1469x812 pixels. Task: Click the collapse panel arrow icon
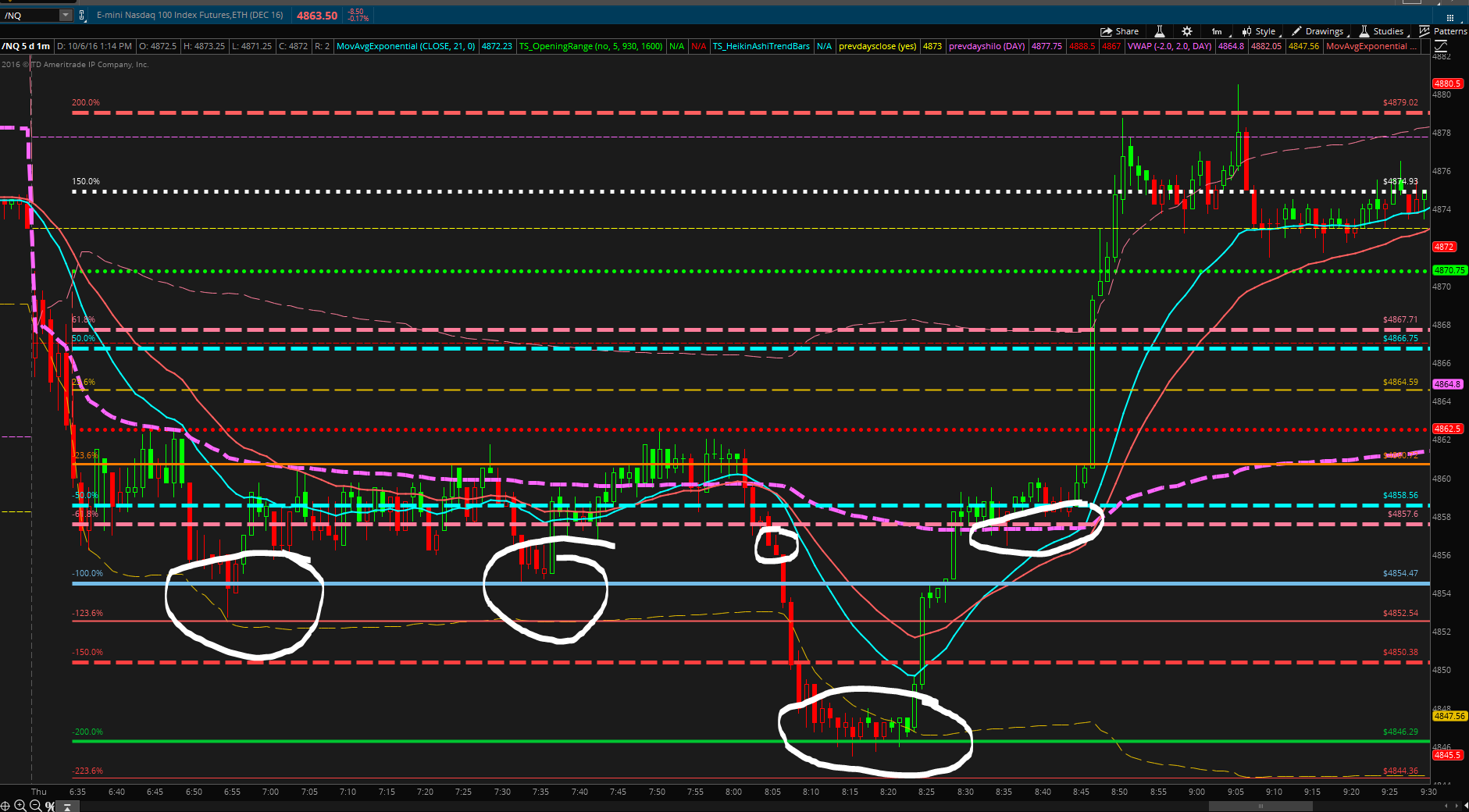pos(67,807)
